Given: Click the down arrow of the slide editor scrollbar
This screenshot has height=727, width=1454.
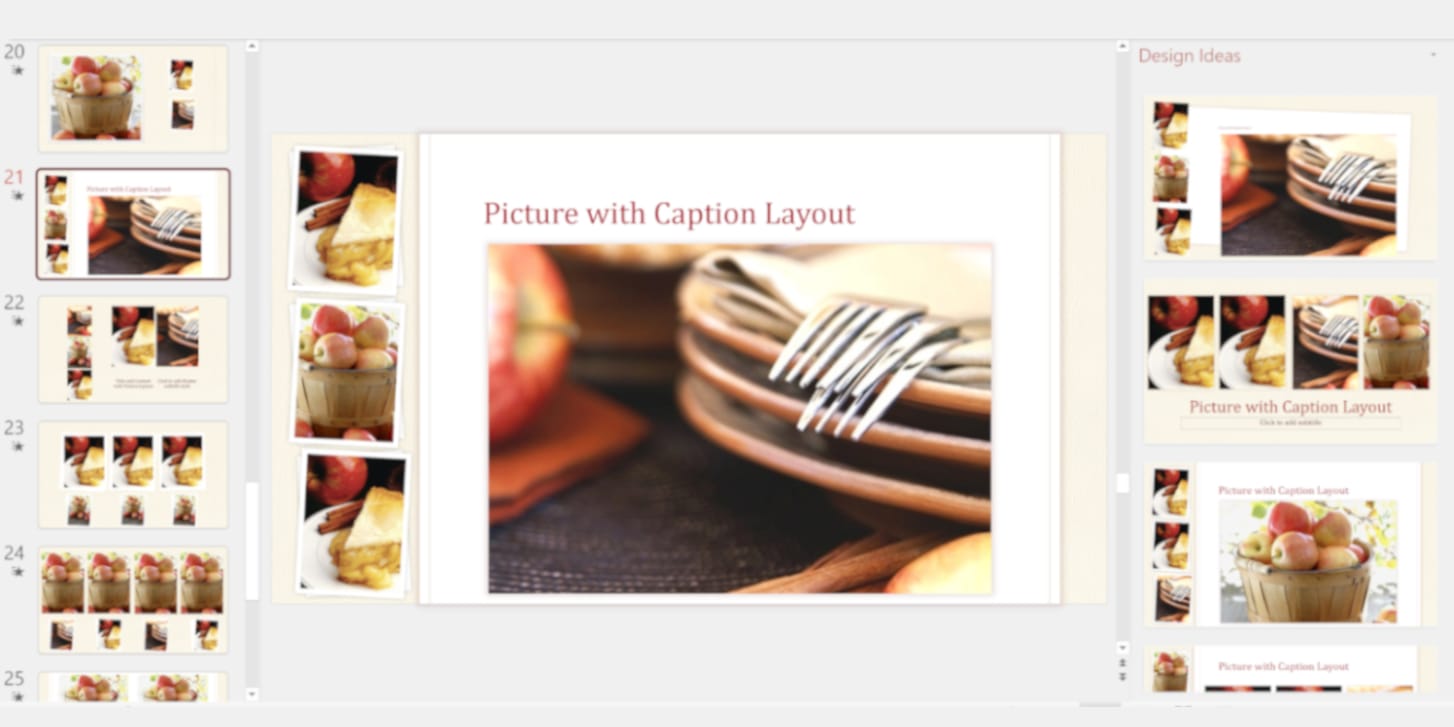Looking at the screenshot, I should coord(1122,648).
